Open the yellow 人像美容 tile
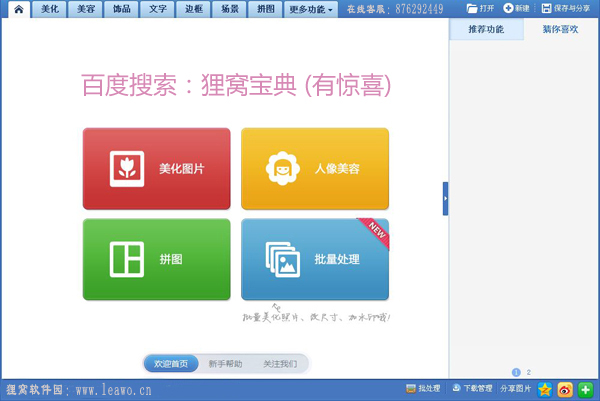The image size is (600, 401). click(315, 169)
